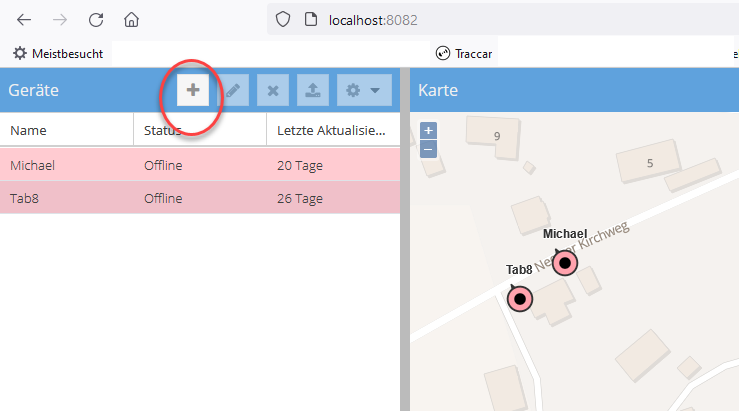Click the add device plus button

tap(193, 90)
